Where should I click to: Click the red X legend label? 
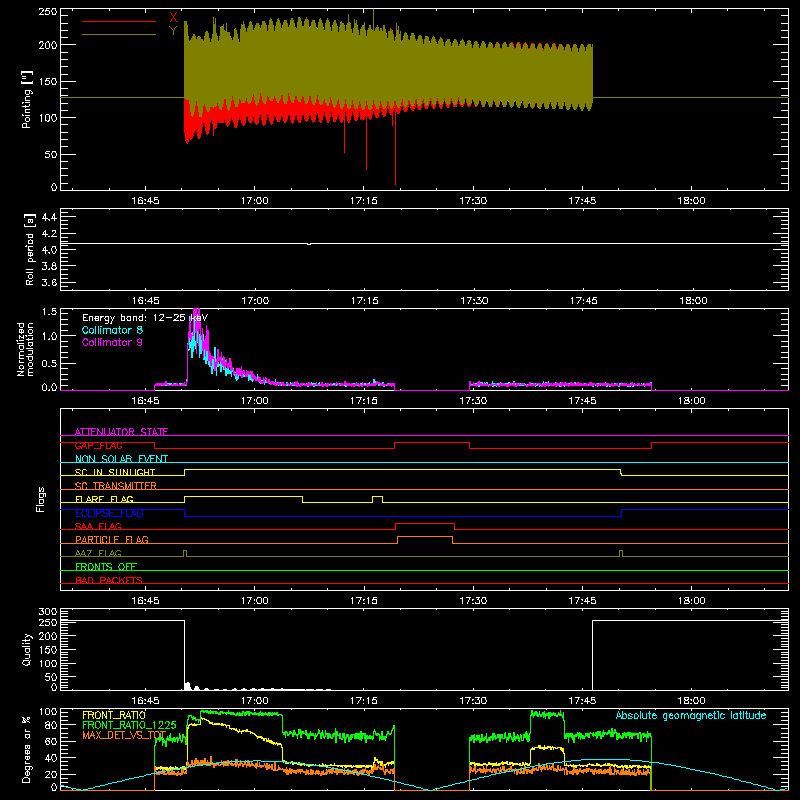[173, 18]
